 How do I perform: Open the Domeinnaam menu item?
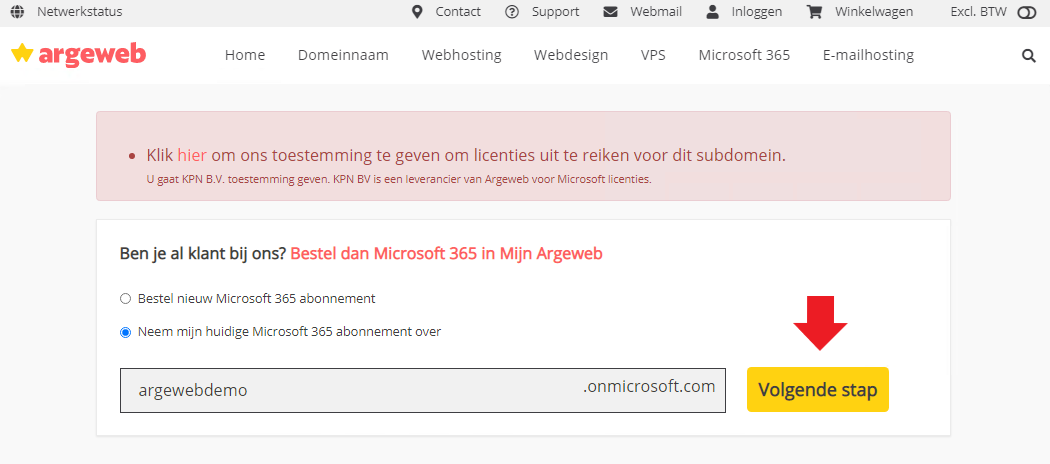(343, 55)
